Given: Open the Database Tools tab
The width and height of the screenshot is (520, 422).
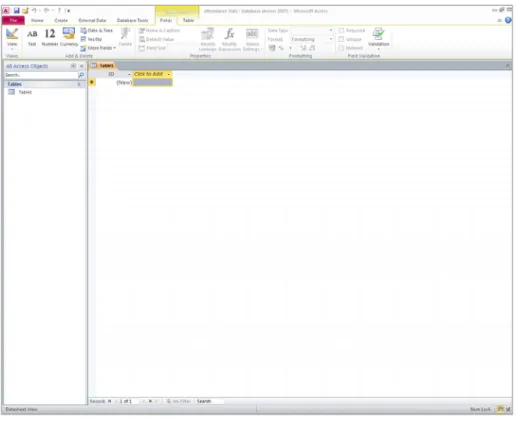Looking at the screenshot, I should [132, 20].
